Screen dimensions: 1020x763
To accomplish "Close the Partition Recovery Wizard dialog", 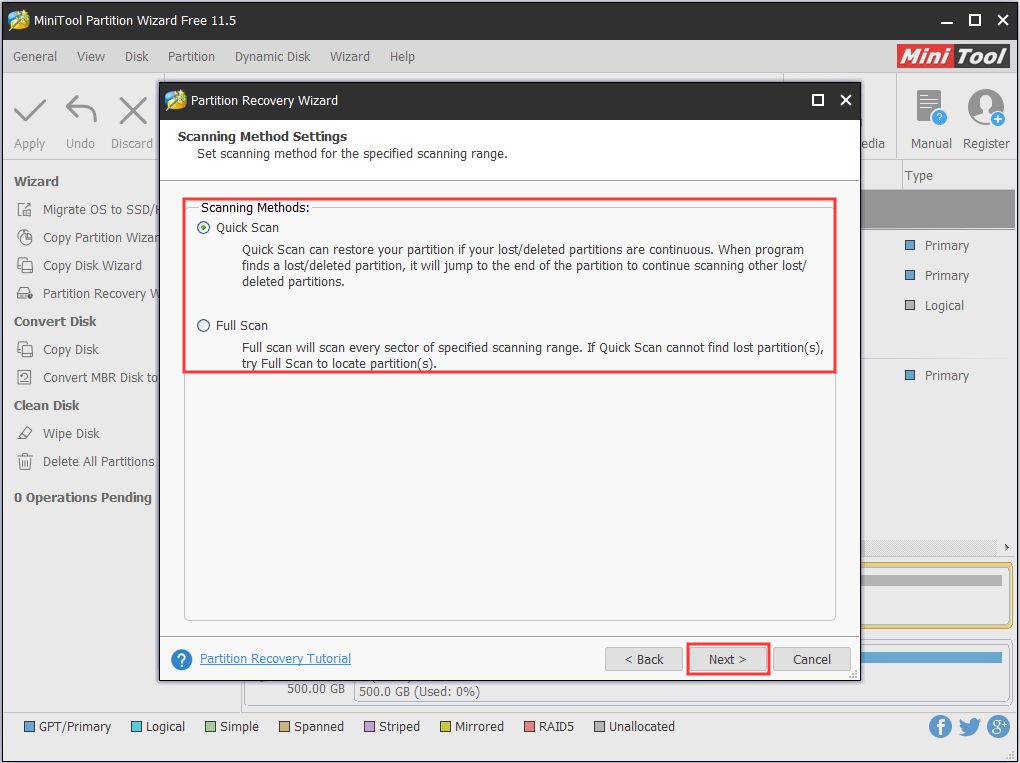I will [846, 100].
